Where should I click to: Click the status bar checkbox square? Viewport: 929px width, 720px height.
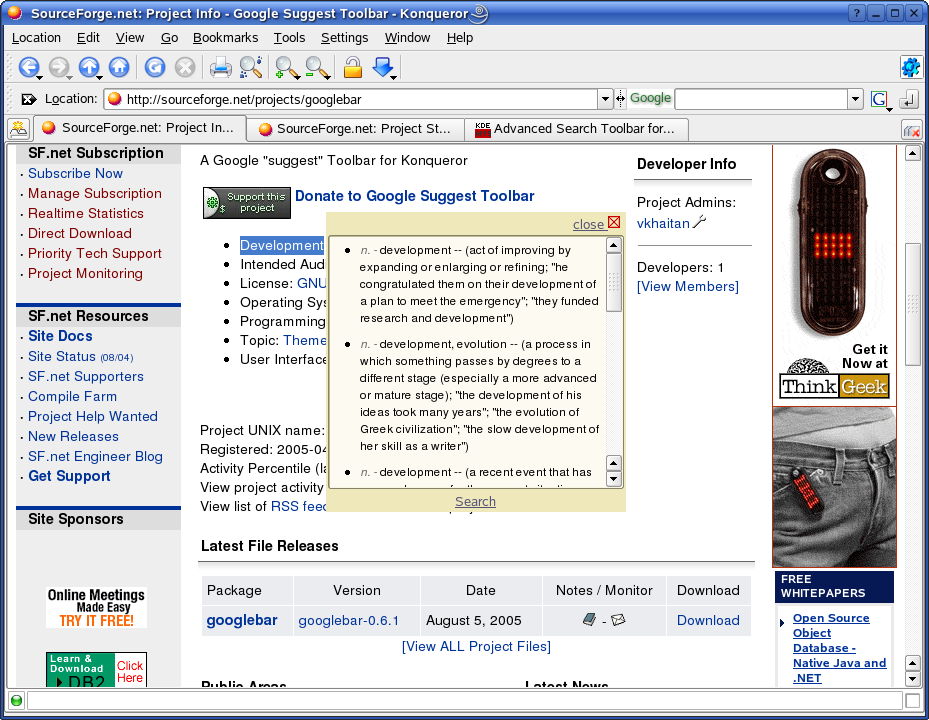point(912,701)
